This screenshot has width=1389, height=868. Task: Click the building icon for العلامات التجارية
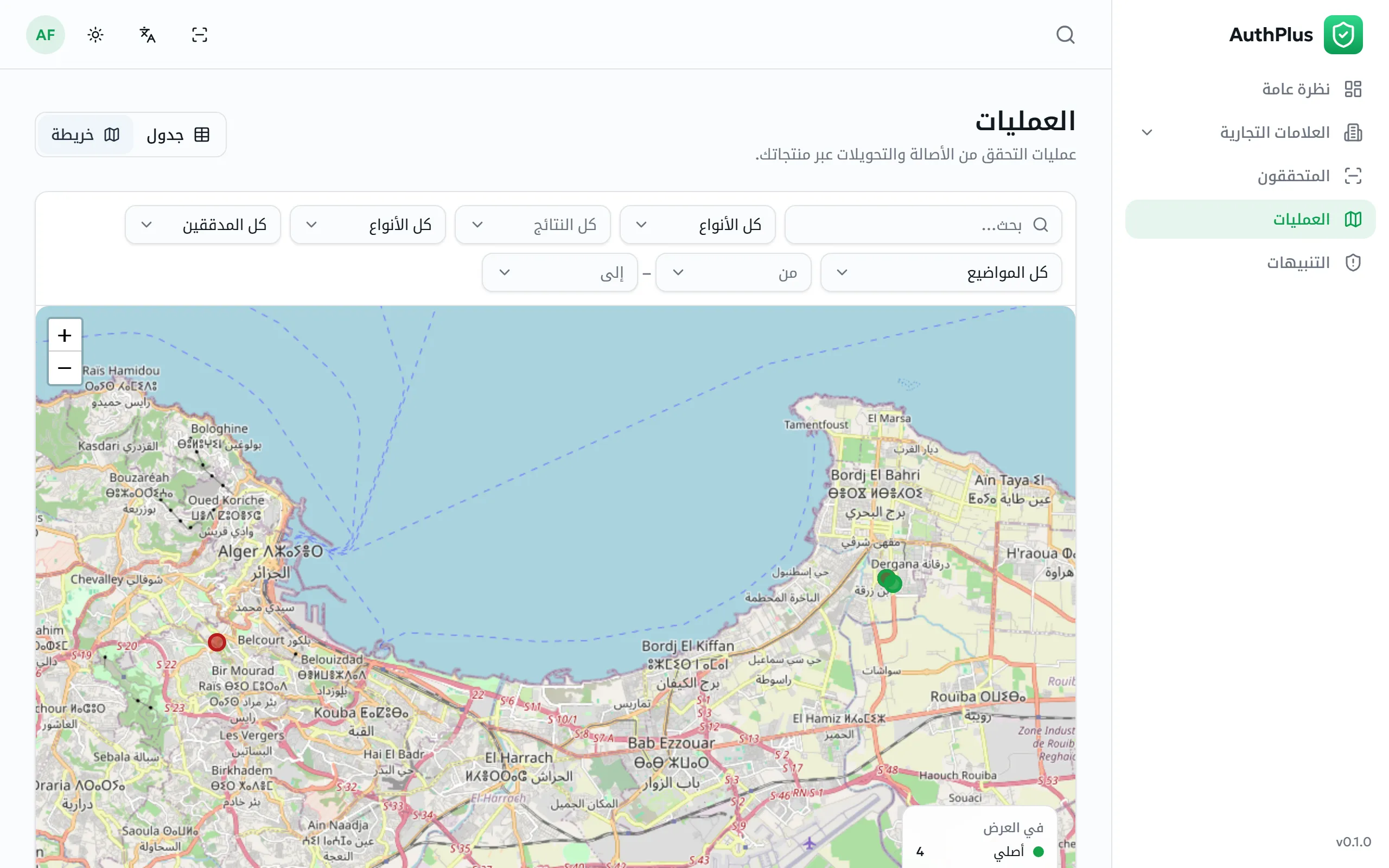(1353, 132)
